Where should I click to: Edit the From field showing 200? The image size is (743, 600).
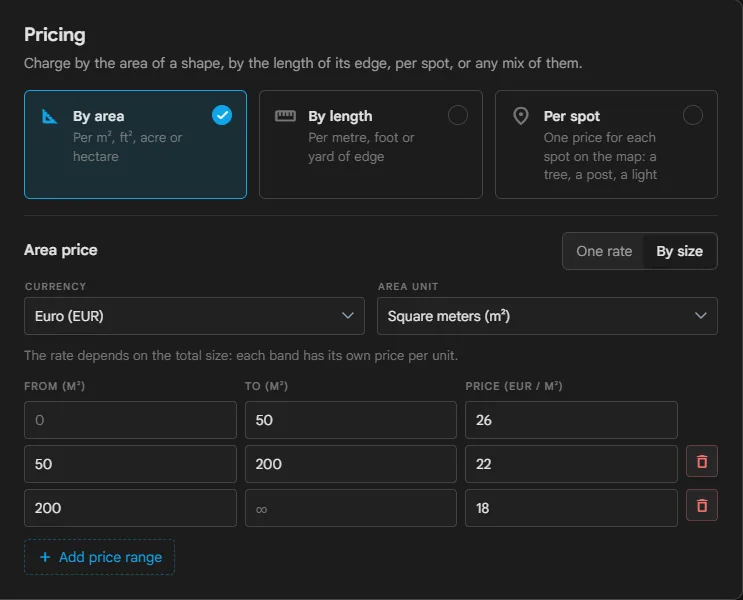pyautogui.click(x=130, y=508)
